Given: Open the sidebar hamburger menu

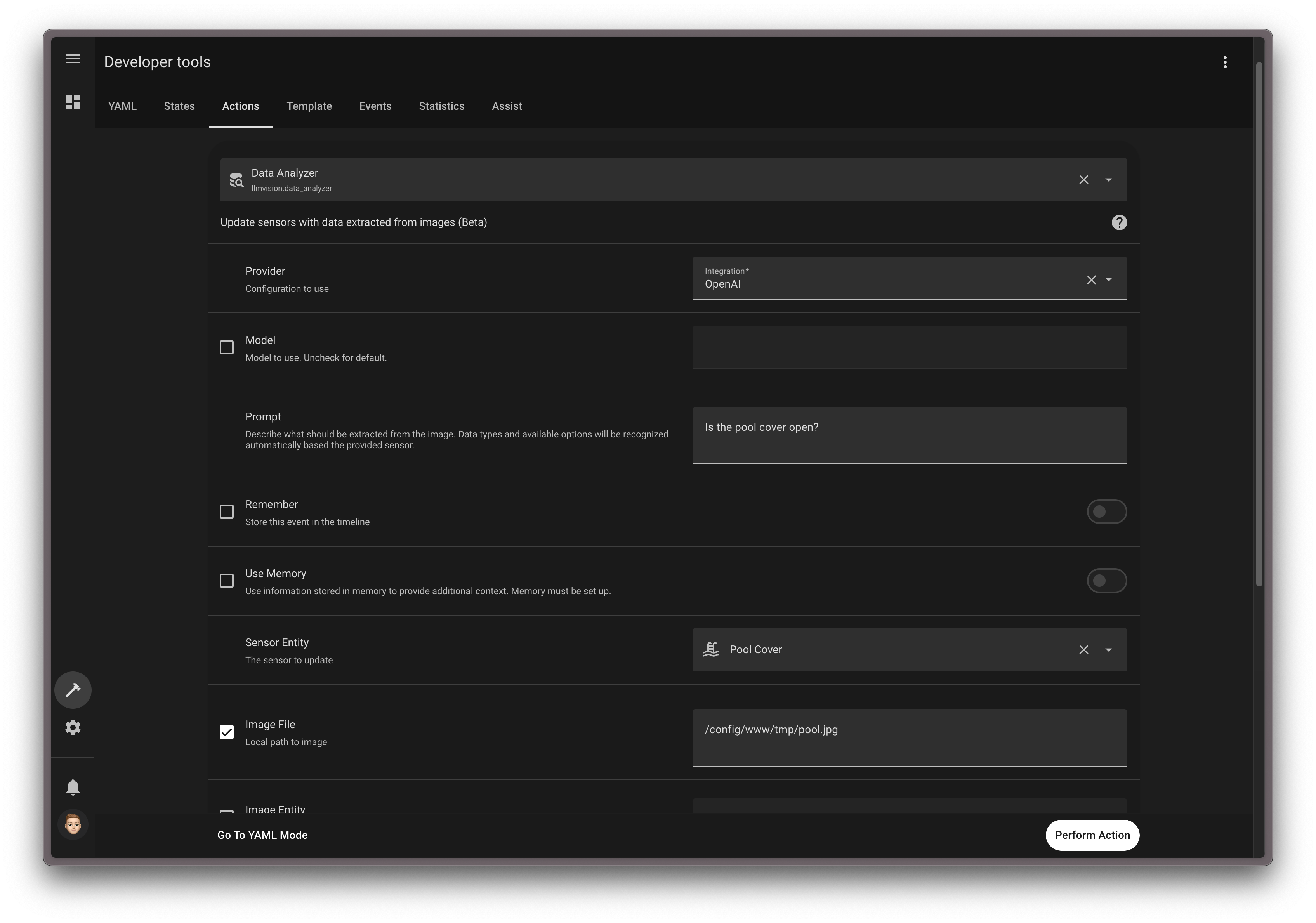Looking at the screenshot, I should point(73,59).
